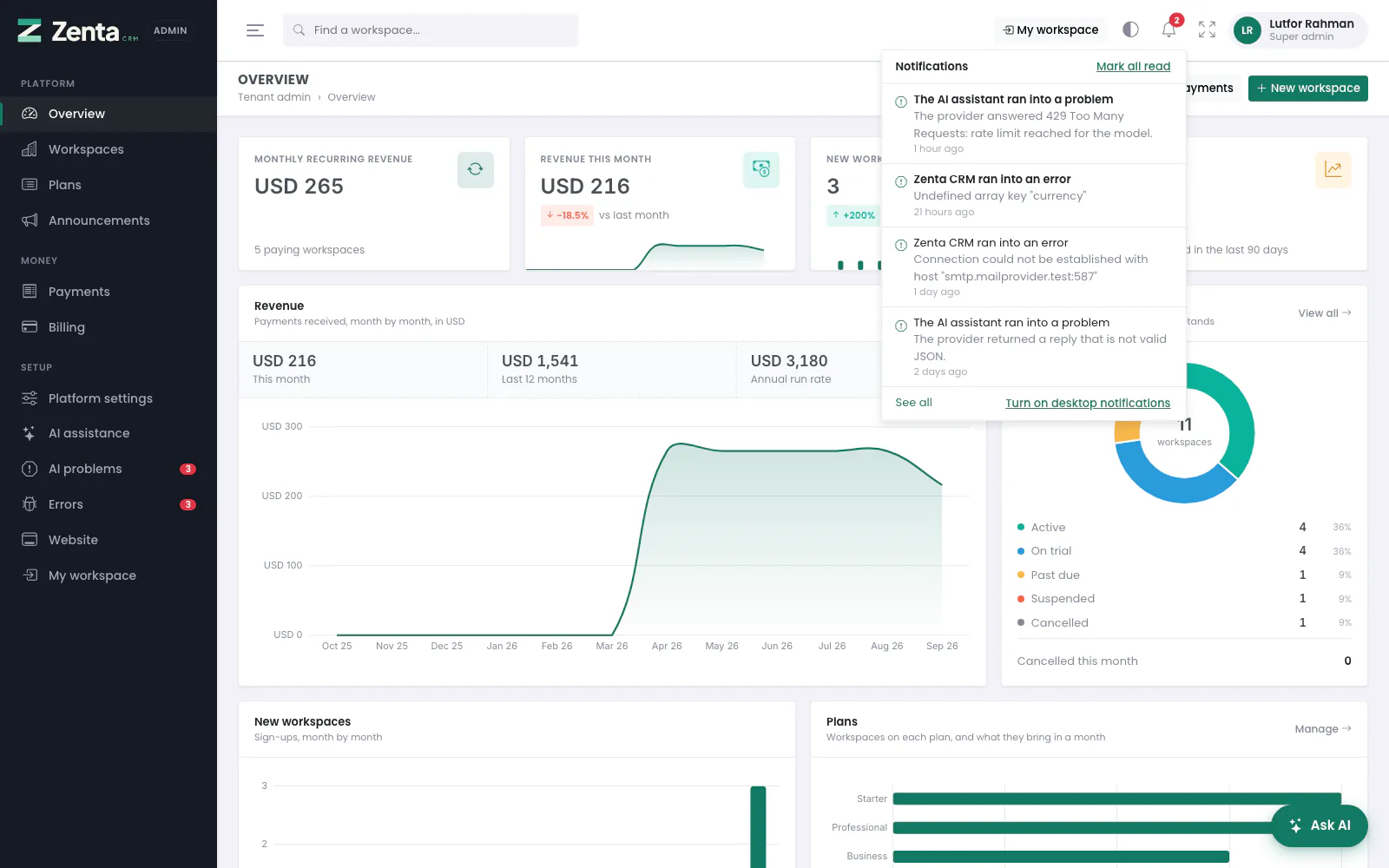Open Platform settings
Viewport: 1389px width, 868px height.
coord(109,398)
